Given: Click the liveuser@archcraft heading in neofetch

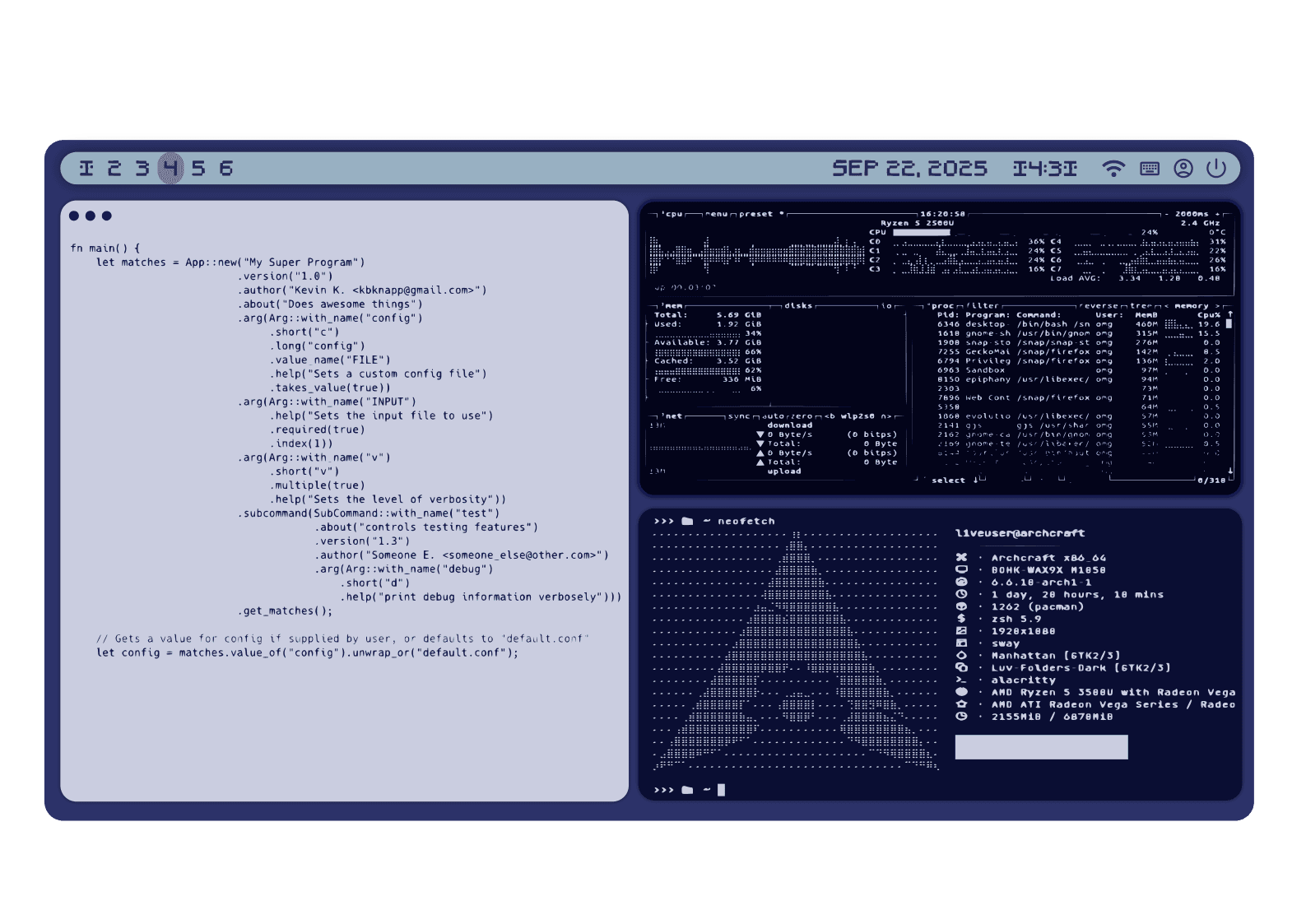Looking at the screenshot, I should click(1020, 533).
